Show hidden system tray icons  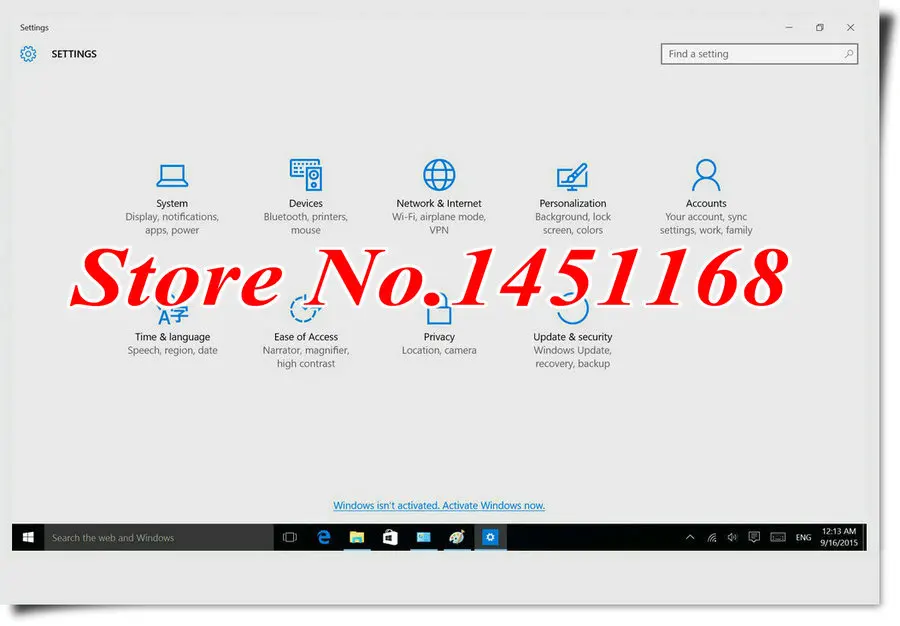point(690,538)
